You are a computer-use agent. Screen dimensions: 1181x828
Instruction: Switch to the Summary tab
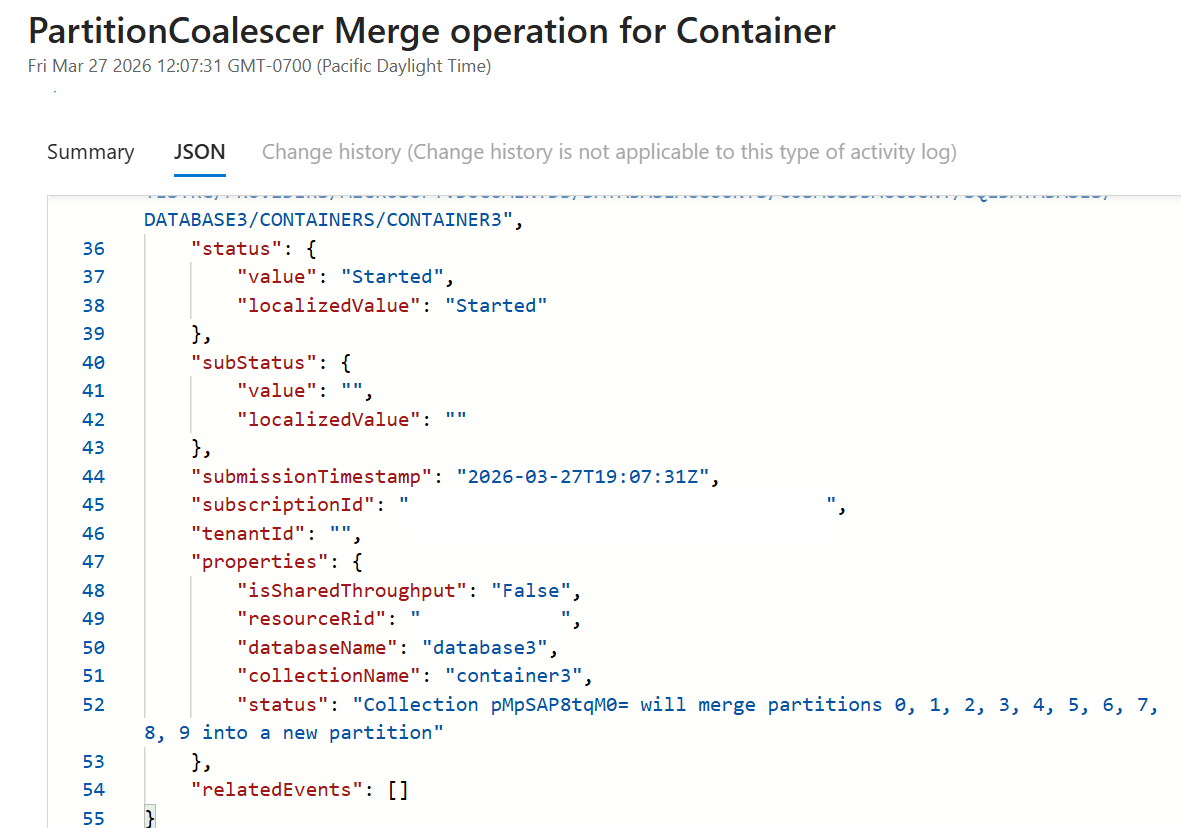click(90, 152)
